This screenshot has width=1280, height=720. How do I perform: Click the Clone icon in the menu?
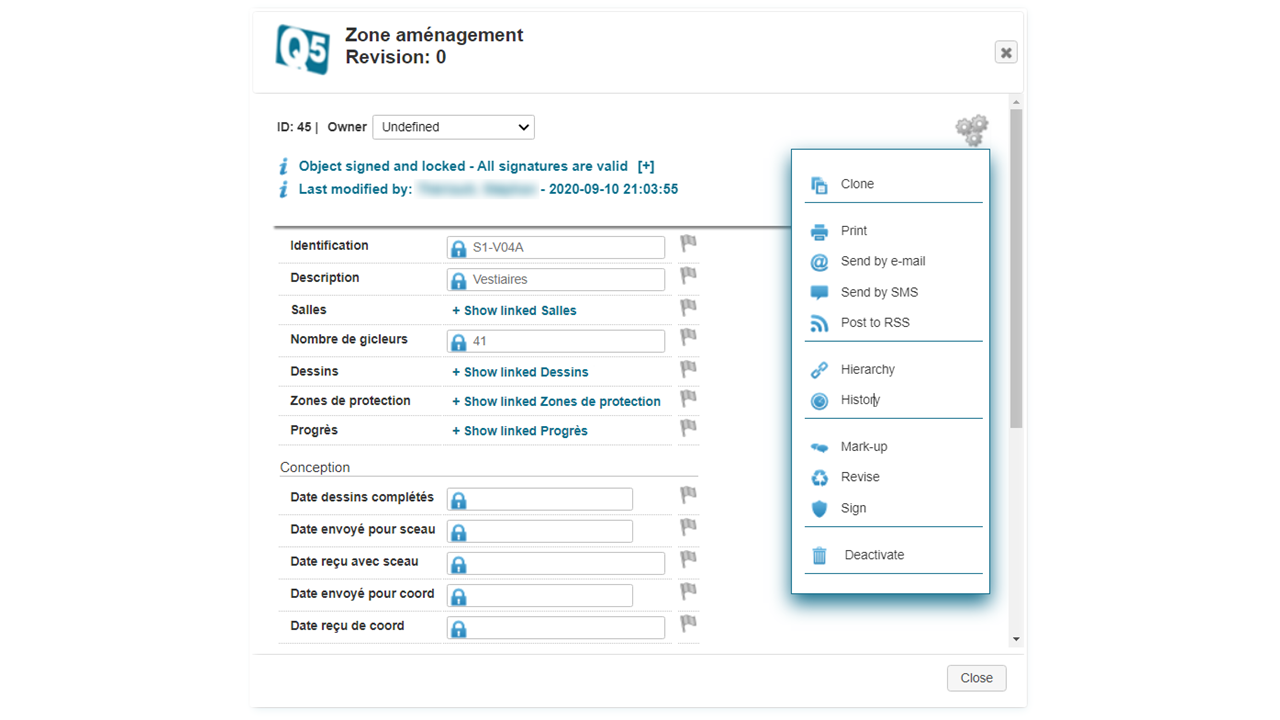click(819, 185)
